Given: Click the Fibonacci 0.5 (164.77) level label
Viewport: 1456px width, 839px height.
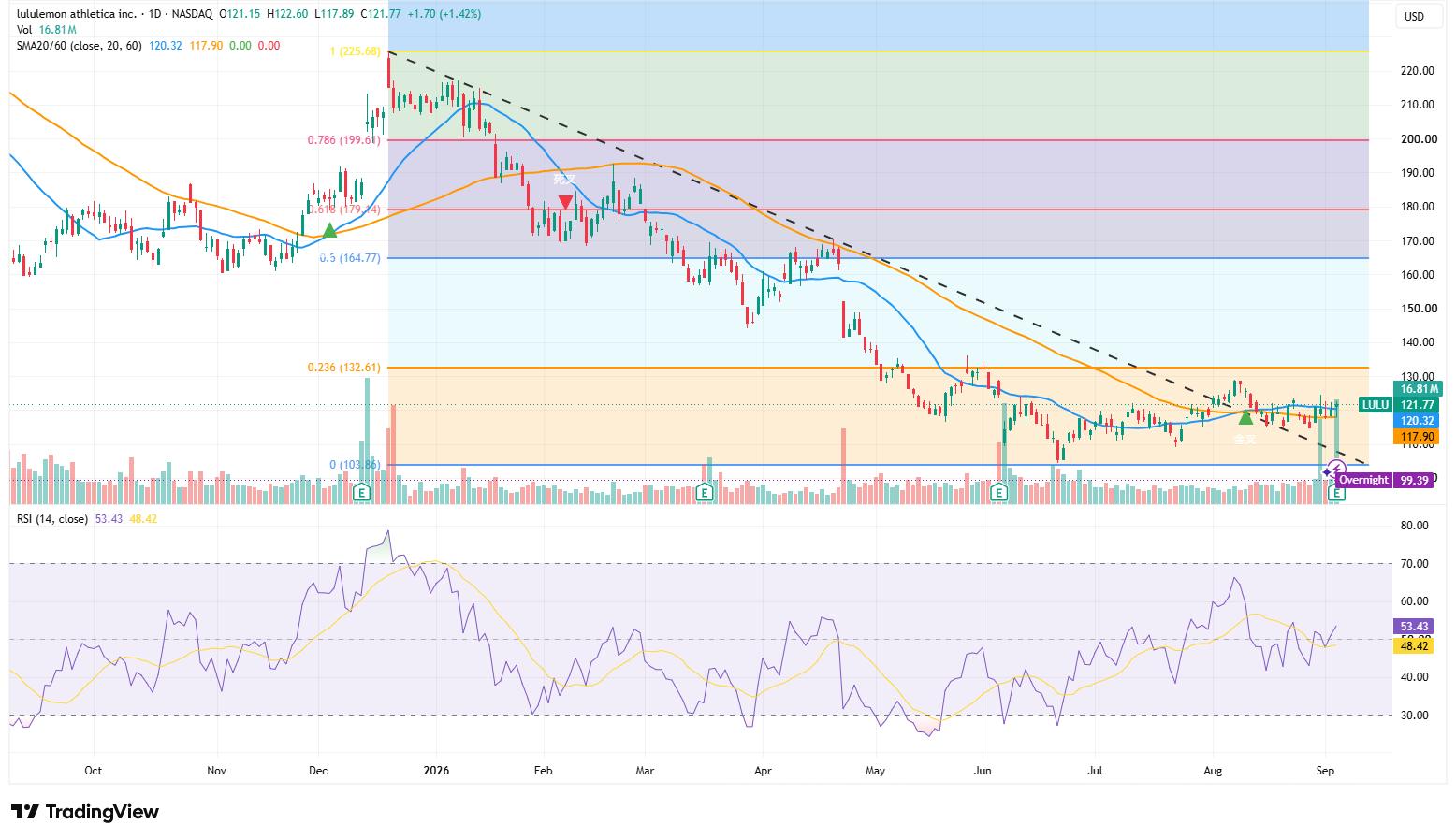Looking at the screenshot, I should pos(351,257).
